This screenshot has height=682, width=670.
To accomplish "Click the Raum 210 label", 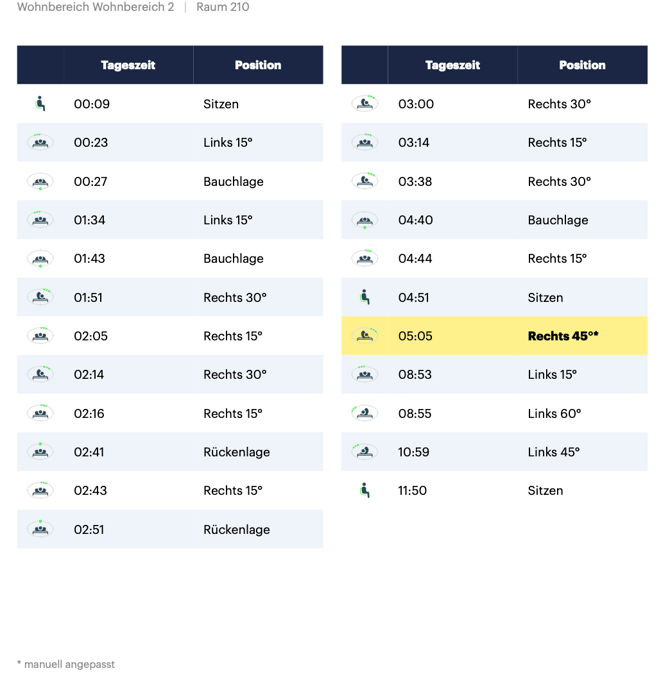I will click(x=223, y=7).
